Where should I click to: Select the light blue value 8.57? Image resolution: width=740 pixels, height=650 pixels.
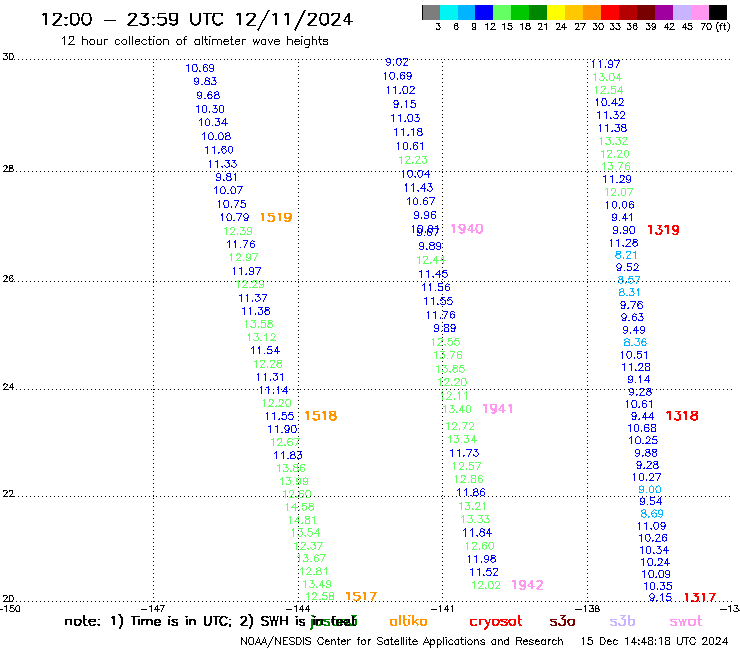tap(629, 280)
